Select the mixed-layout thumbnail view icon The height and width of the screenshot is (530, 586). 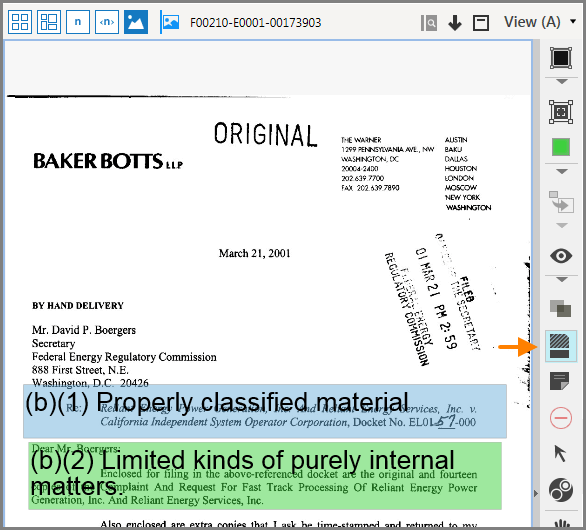49,22
